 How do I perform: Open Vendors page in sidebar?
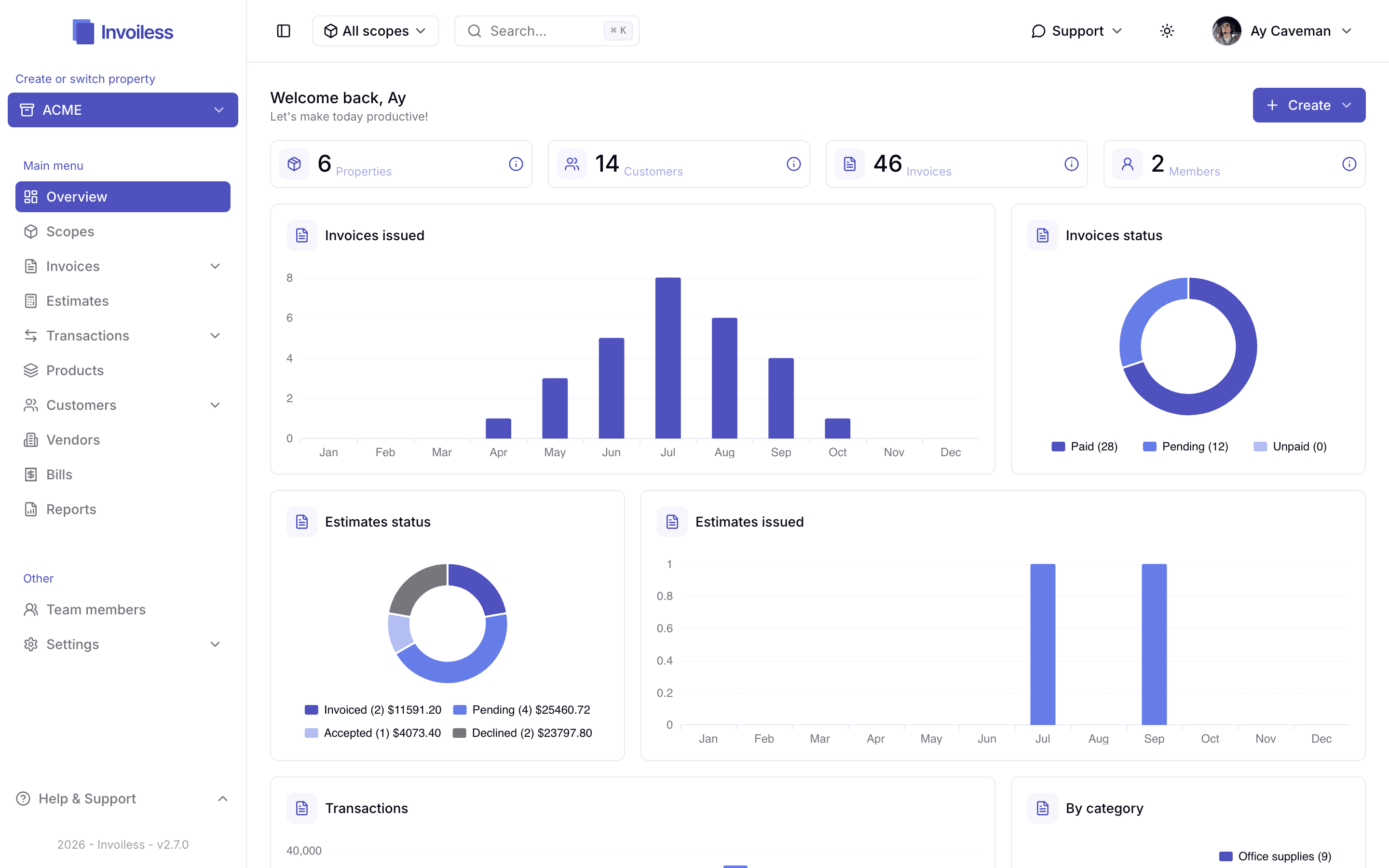123,440
